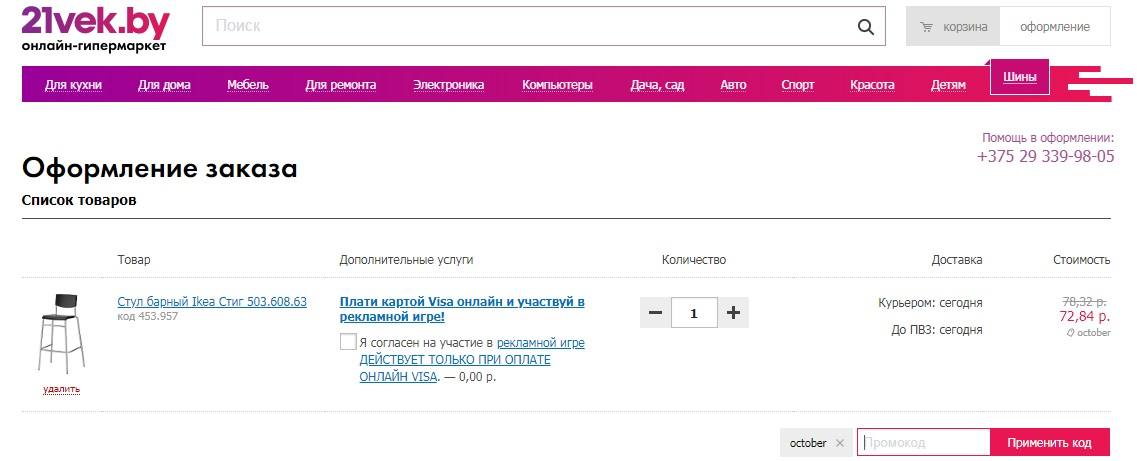Click the product code код 453.957
The height and width of the screenshot is (461, 1137).
pyautogui.click(x=147, y=316)
